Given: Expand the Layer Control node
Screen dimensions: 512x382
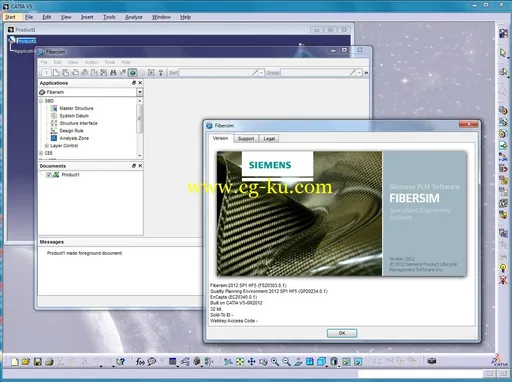Looking at the screenshot, I should coord(47,146).
